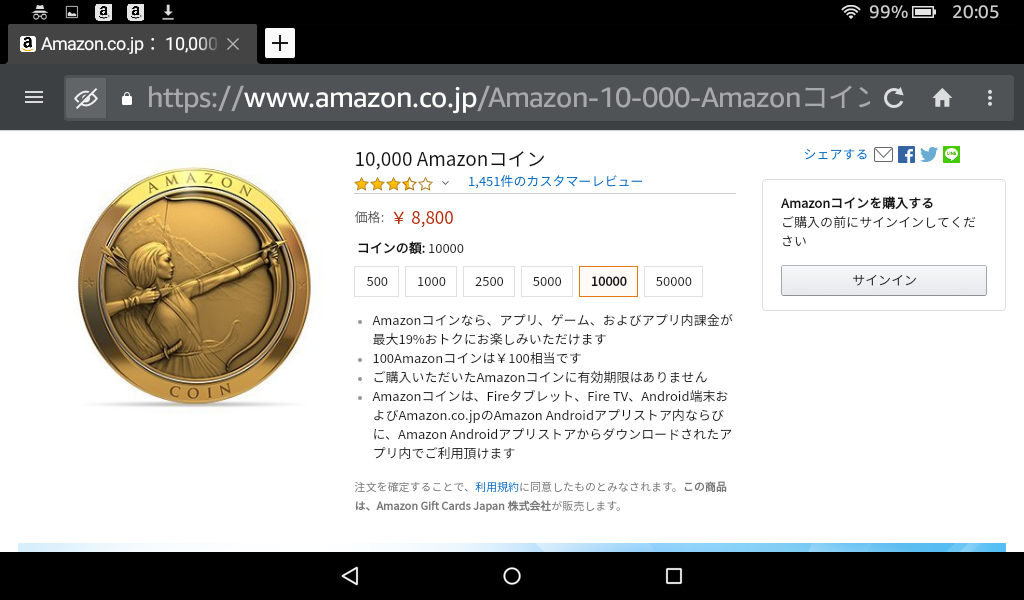Open the 利用規約 terms link

click(x=496, y=487)
